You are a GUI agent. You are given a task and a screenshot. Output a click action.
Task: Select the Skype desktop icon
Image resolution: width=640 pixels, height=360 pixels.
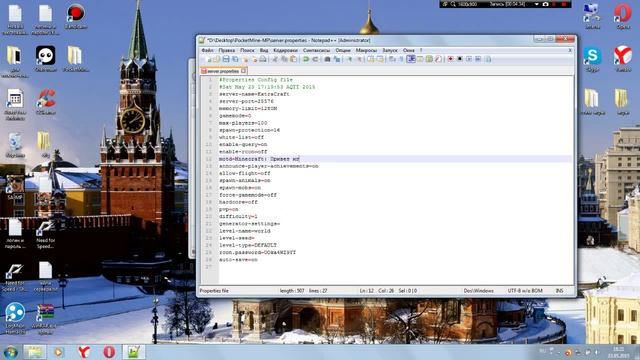(x=592, y=59)
